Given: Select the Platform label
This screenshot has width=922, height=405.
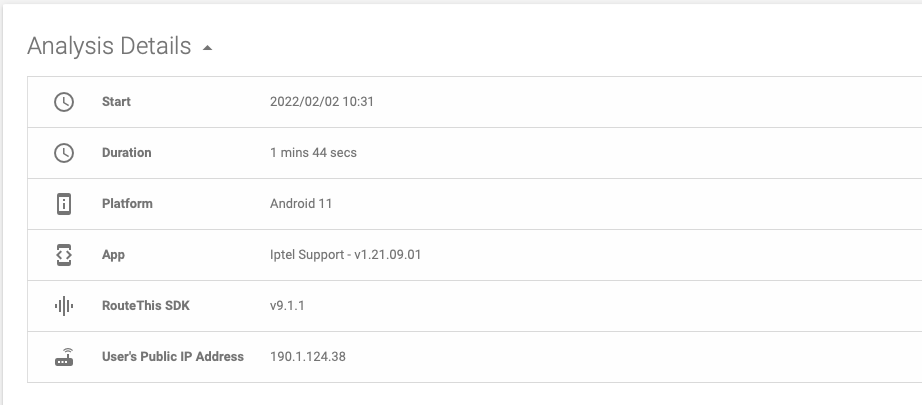Looking at the screenshot, I should click(x=127, y=204).
